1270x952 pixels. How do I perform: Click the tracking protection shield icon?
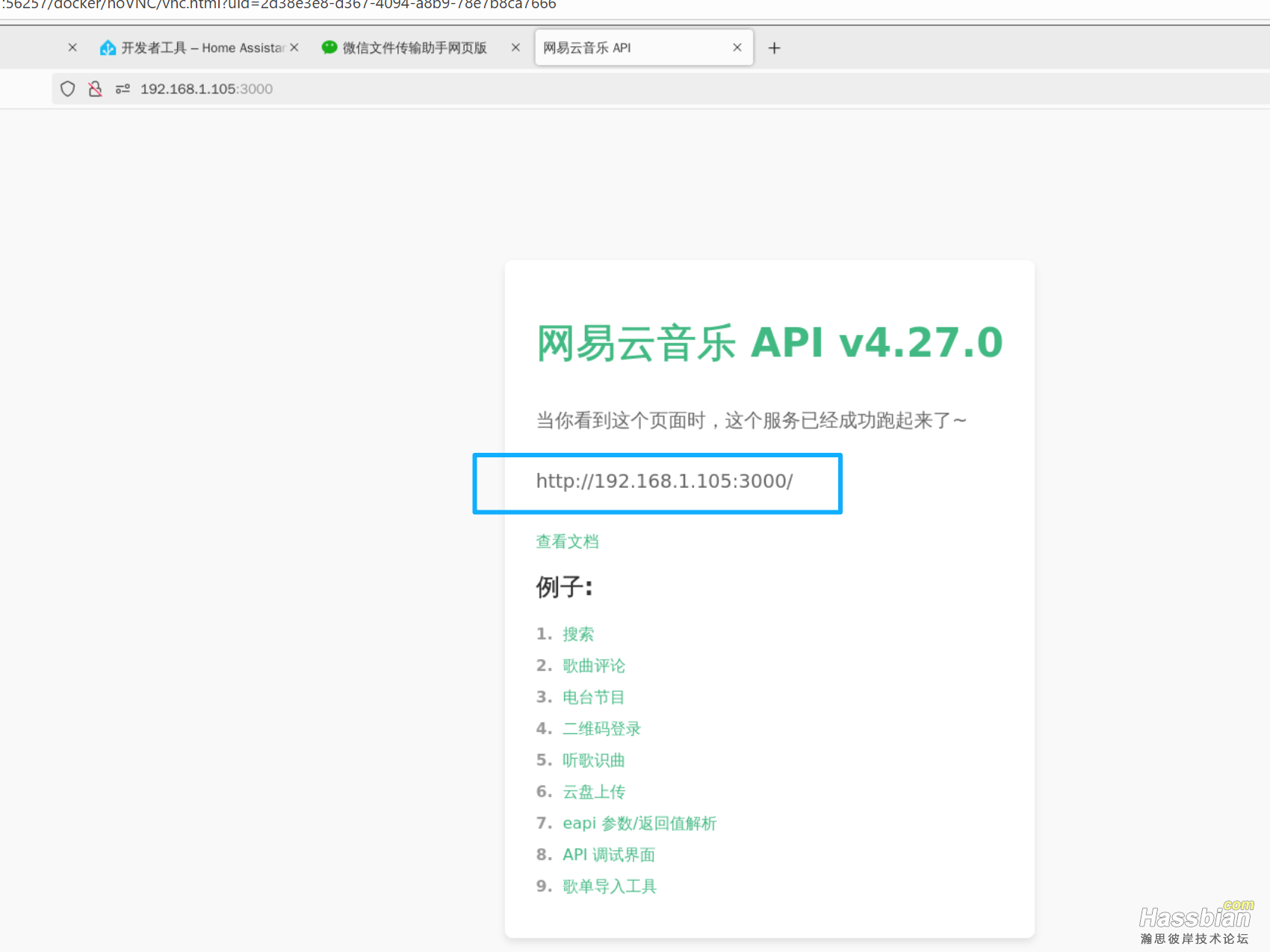coord(67,88)
